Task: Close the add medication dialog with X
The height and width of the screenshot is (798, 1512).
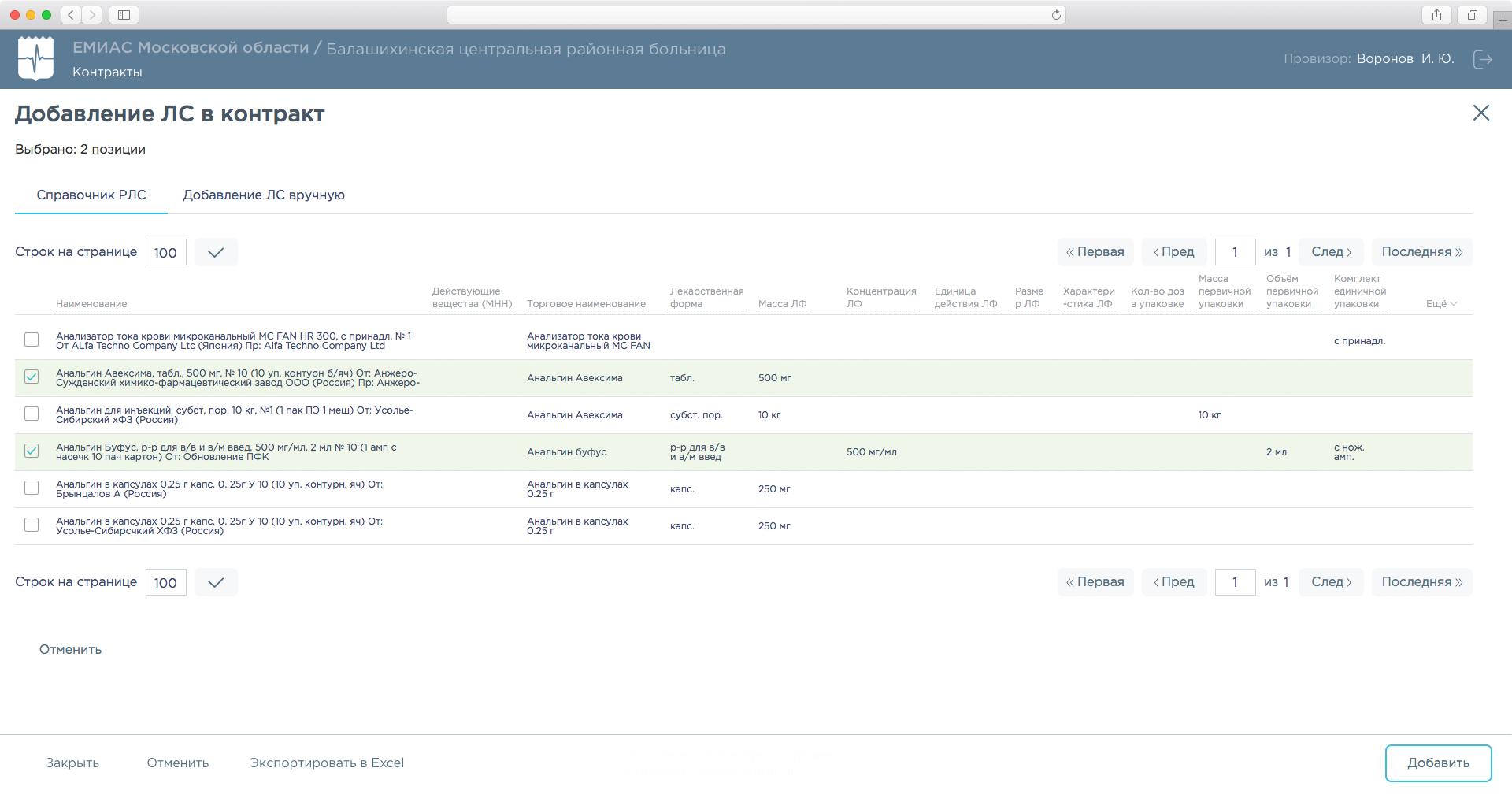Action: [x=1480, y=113]
